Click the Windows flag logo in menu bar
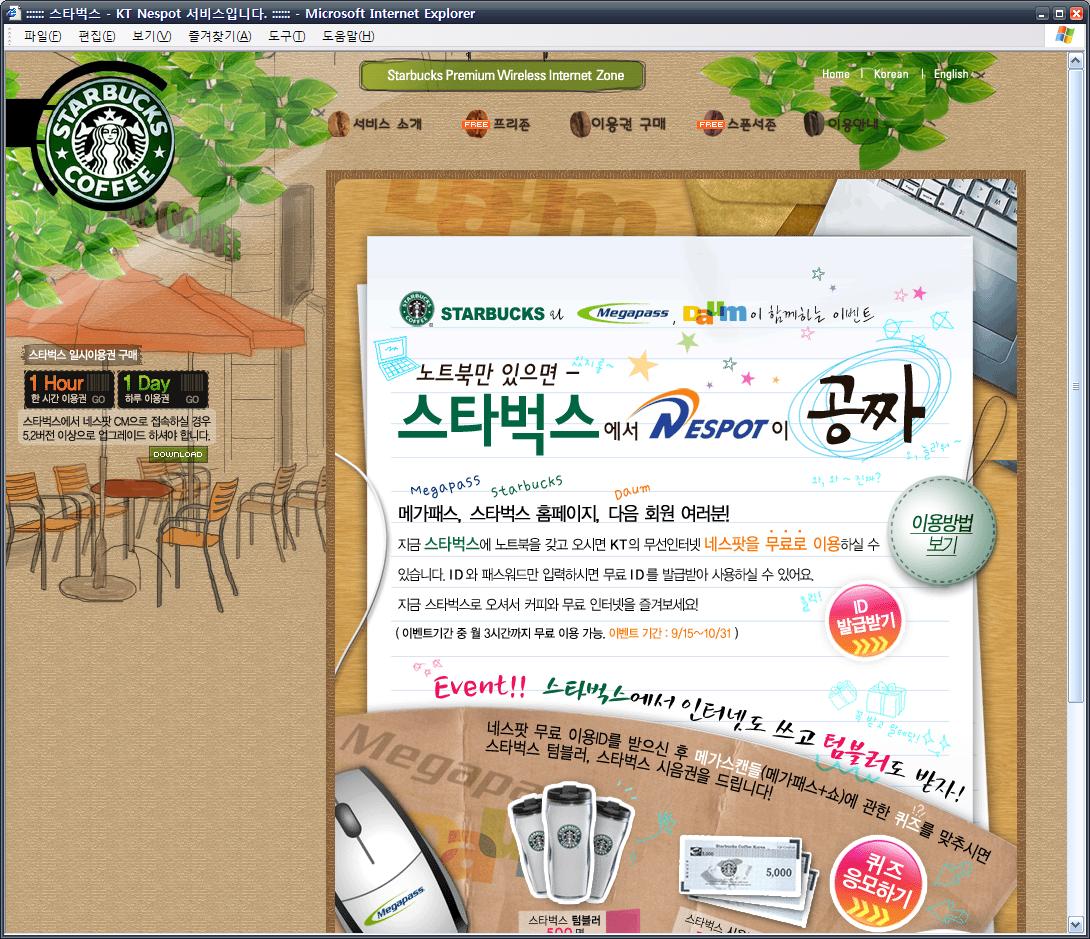The image size is (1090, 939). (x=1064, y=35)
